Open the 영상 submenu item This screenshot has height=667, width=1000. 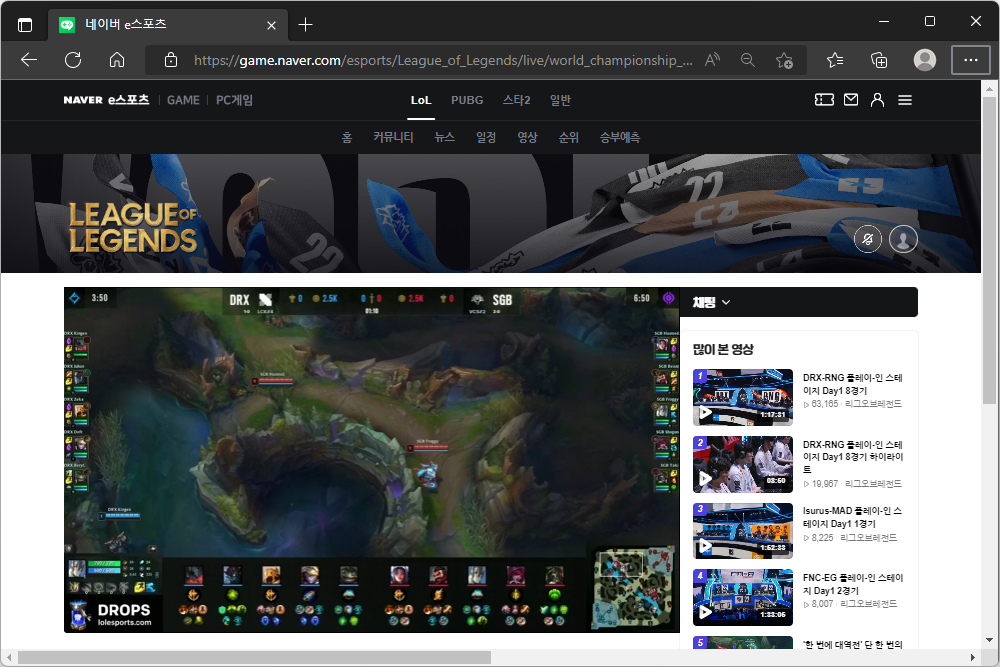pyautogui.click(x=527, y=137)
